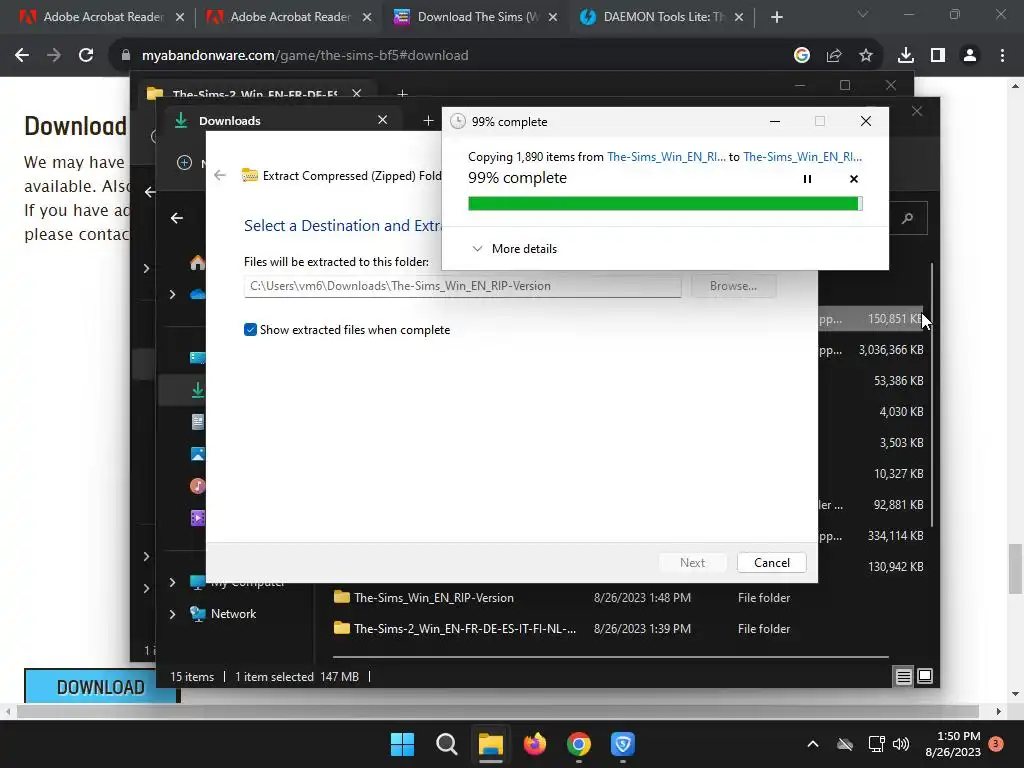Expand the OneDrive tree node
This screenshot has width=1024, height=768.
(x=172, y=295)
